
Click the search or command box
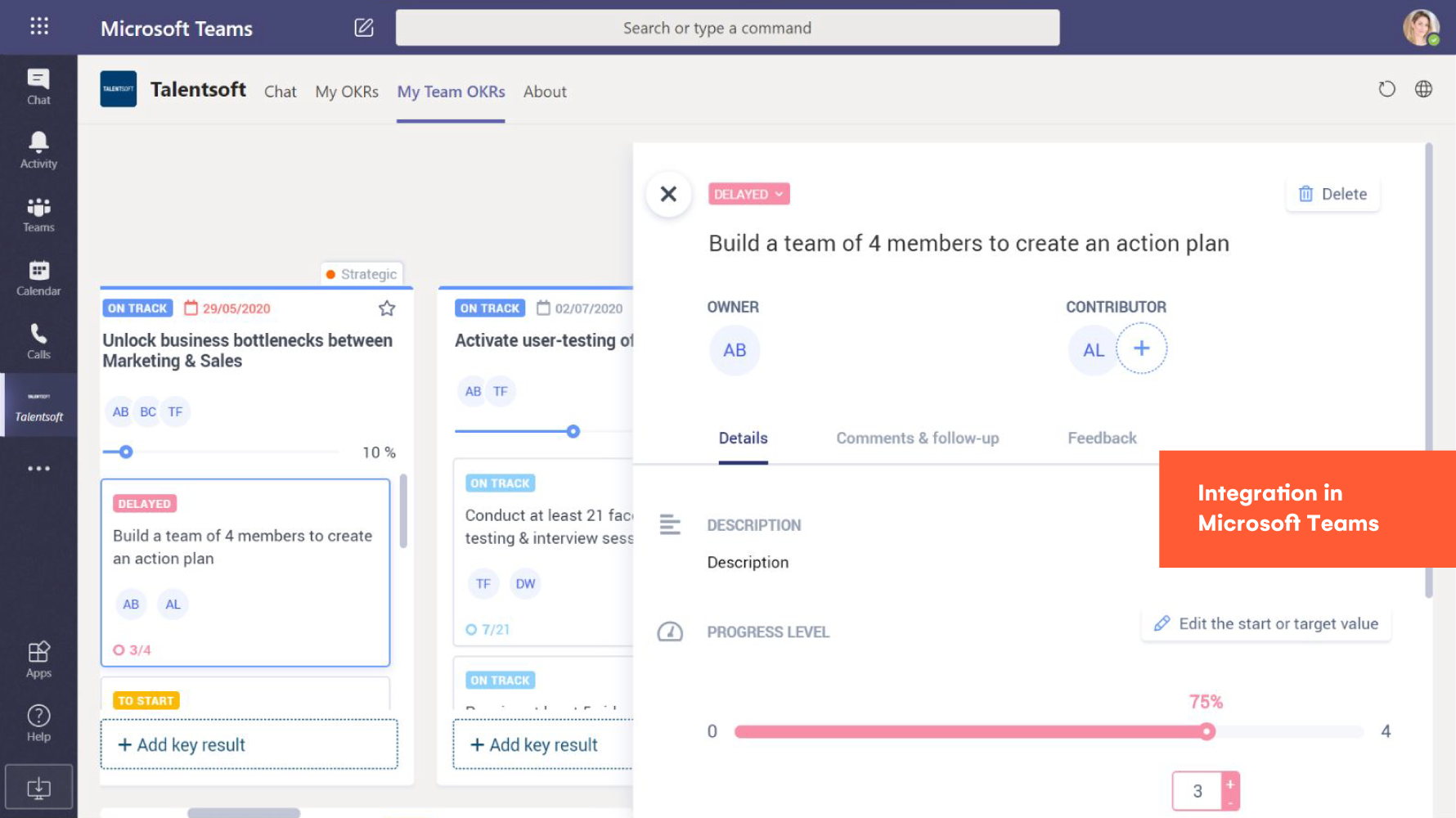click(x=727, y=28)
